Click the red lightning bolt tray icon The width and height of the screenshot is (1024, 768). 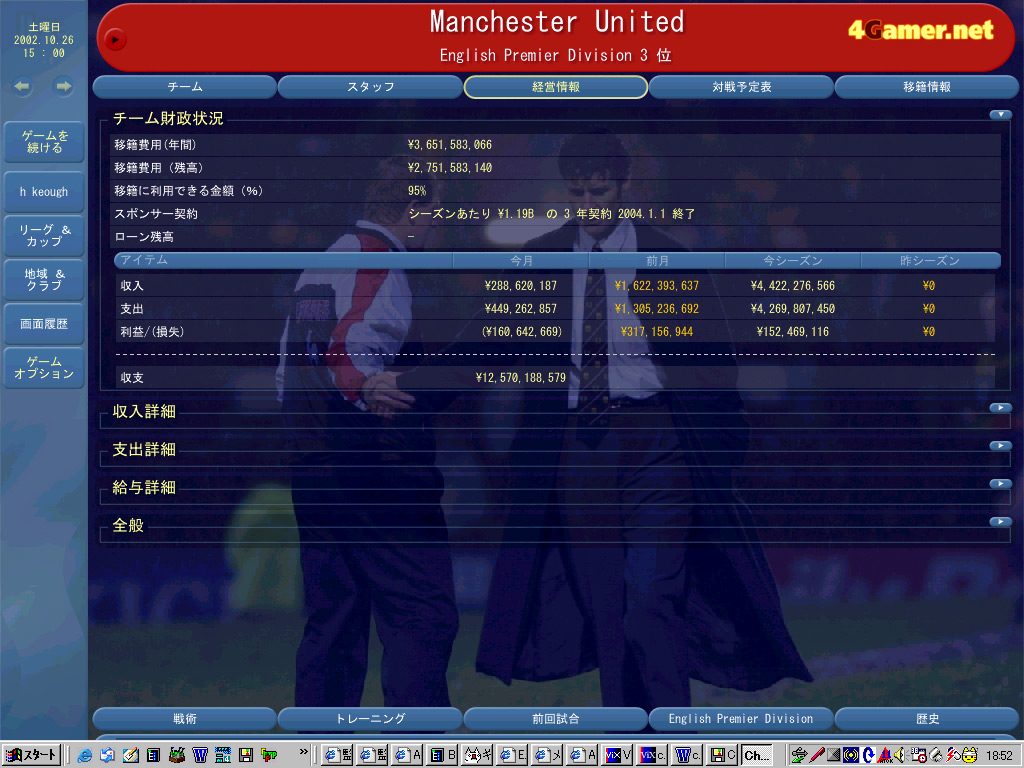click(x=953, y=756)
